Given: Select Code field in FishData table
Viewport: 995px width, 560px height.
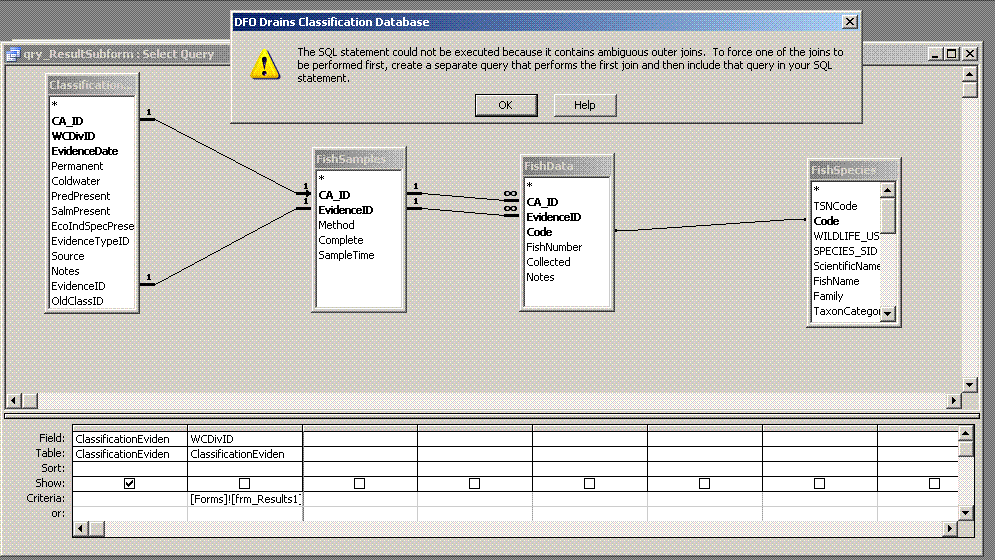Looking at the screenshot, I should pos(539,232).
